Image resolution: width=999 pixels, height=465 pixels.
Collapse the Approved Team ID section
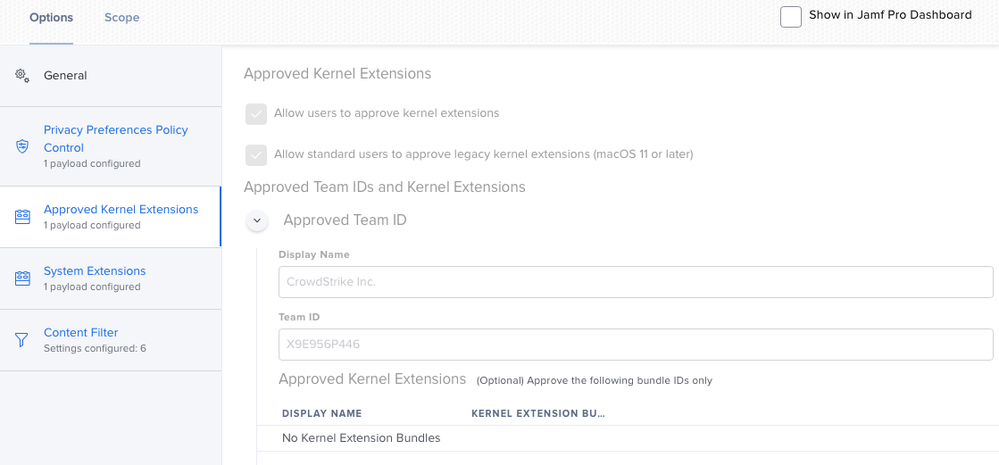pos(257,220)
